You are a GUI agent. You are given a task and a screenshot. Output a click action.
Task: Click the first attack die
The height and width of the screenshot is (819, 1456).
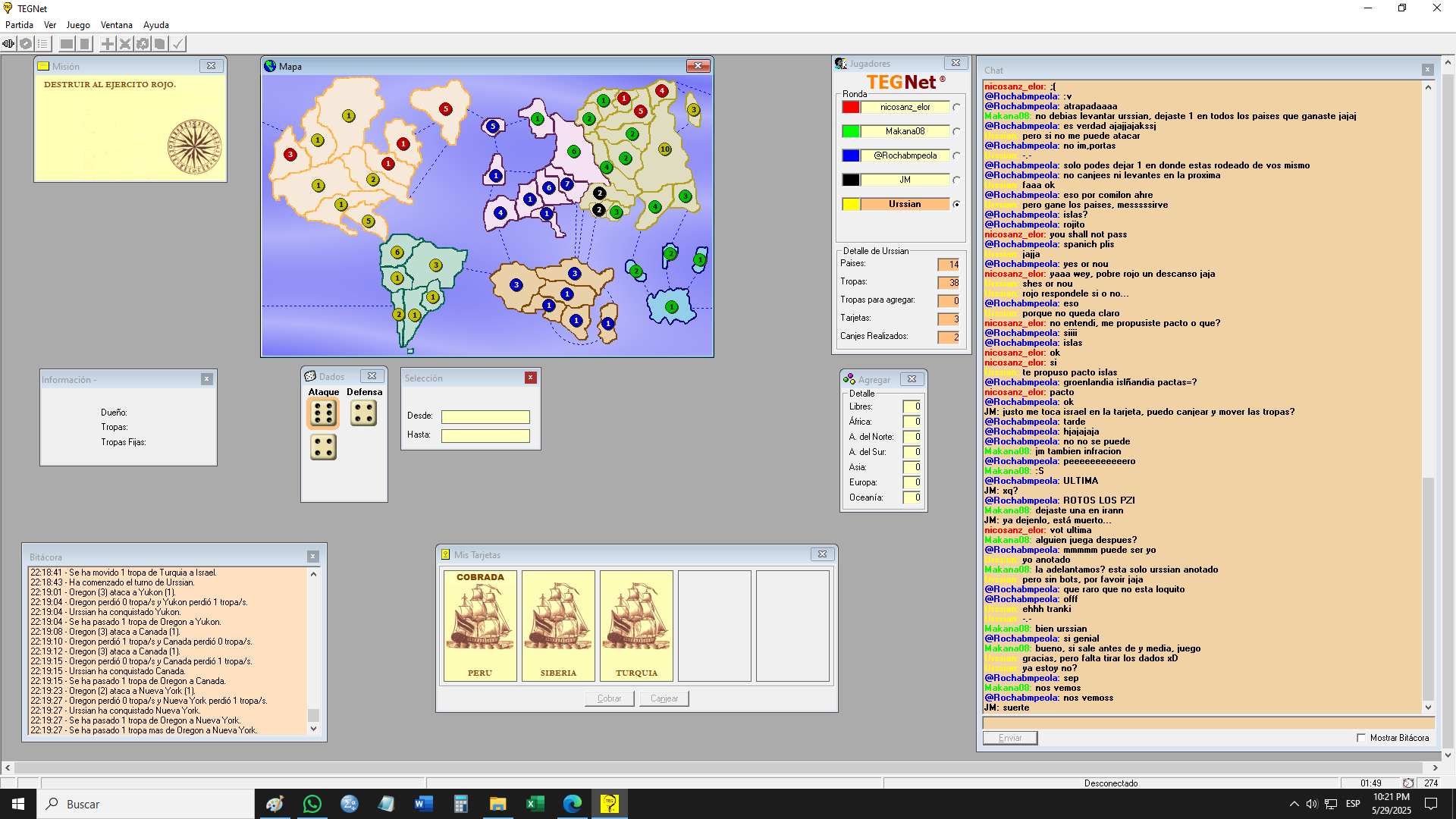click(323, 413)
